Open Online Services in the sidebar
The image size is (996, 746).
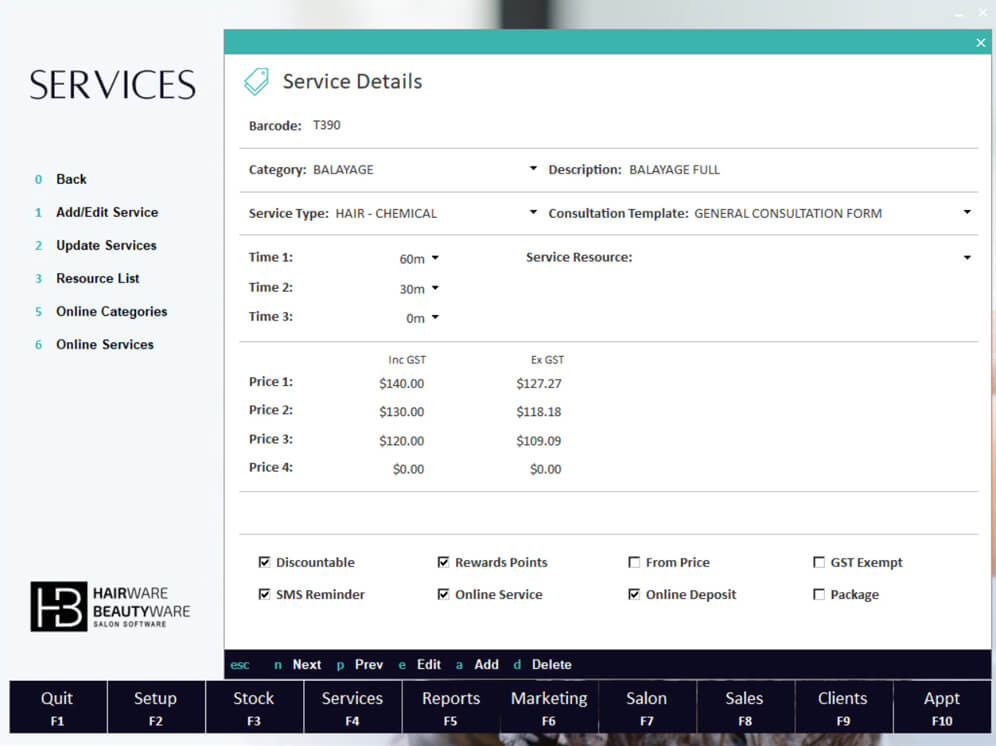(105, 344)
